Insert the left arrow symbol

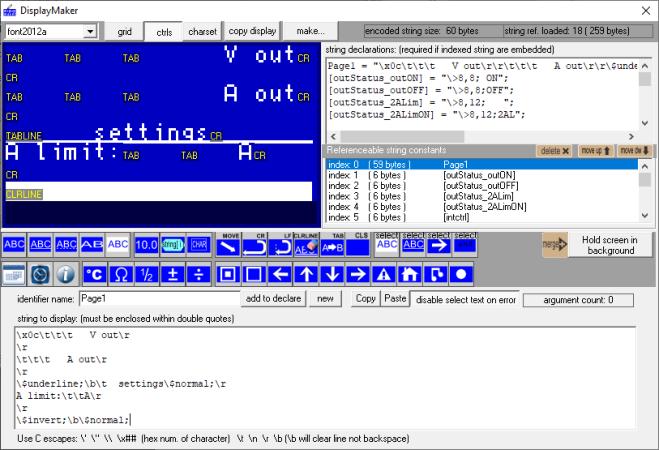[280, 274]
